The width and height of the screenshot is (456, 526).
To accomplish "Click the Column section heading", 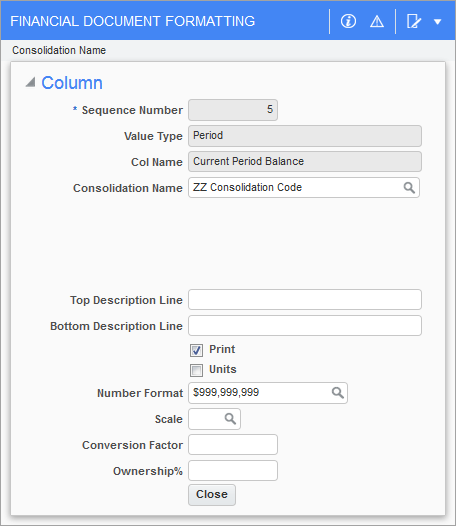I will (72, 83).
